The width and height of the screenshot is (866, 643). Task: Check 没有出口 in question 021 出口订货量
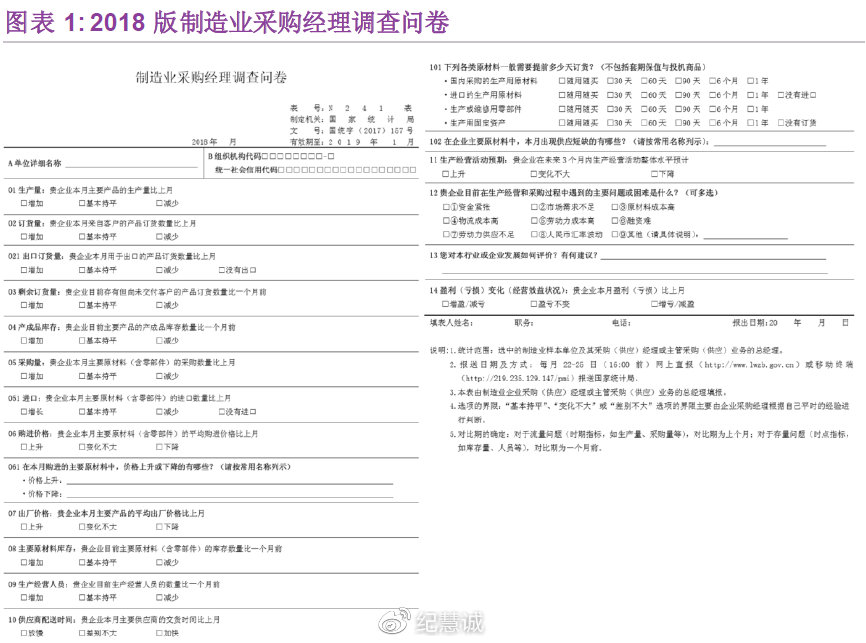click(x=222, y=270)
